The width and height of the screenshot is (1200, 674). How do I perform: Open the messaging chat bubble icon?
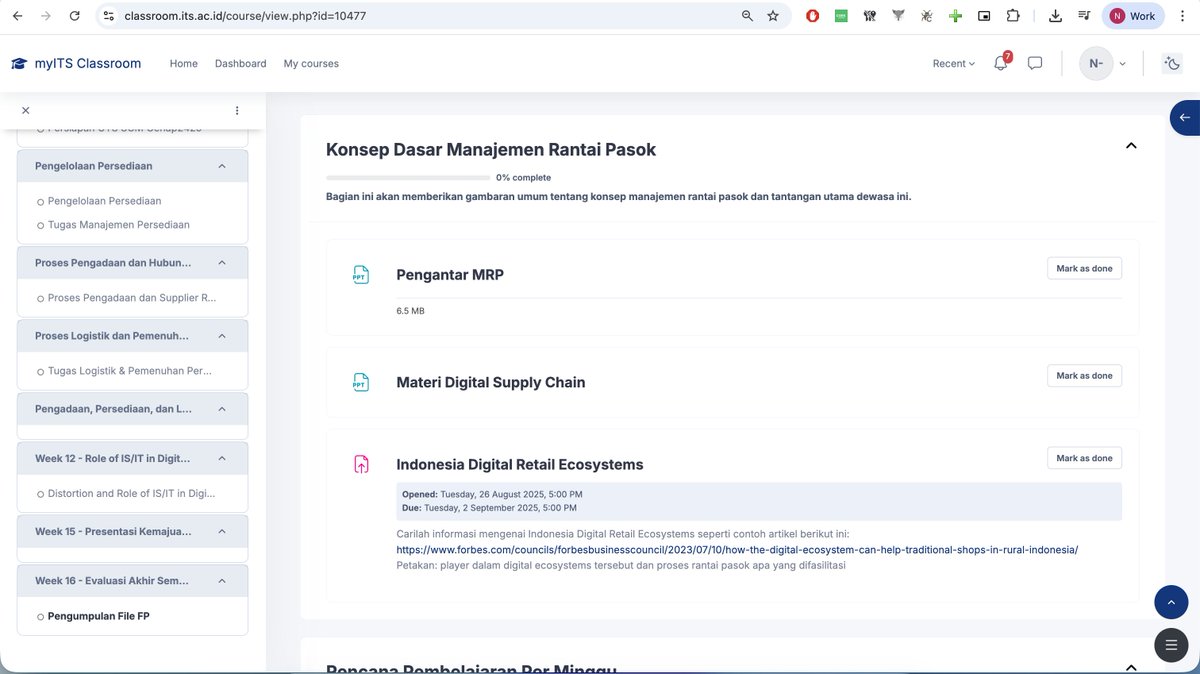(x=1035, y=63)
